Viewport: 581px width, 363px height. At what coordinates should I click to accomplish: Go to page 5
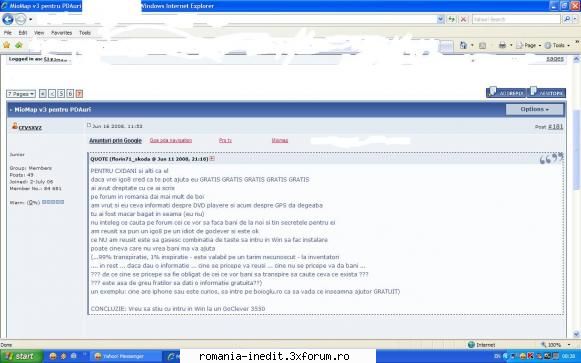(61, 94)
